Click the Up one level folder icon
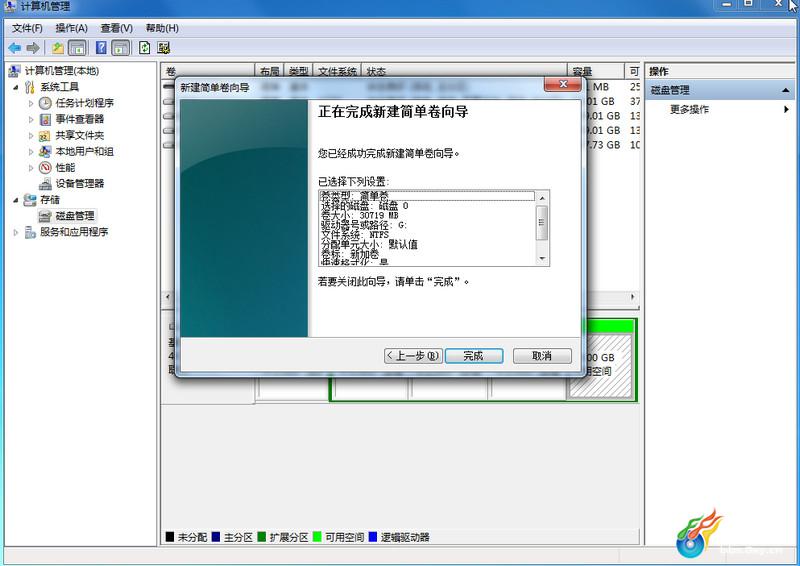Viewport: 800px width, 566px height. coord(58,48)
